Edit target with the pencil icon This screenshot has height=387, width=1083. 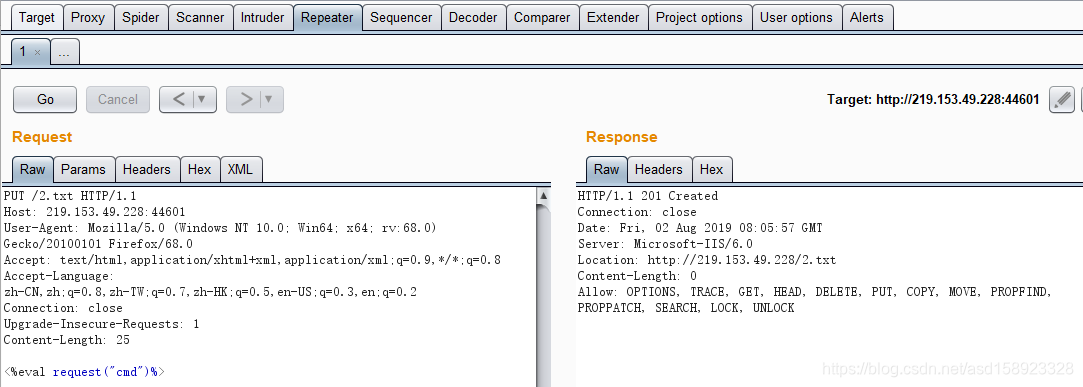pos(1062,100)
